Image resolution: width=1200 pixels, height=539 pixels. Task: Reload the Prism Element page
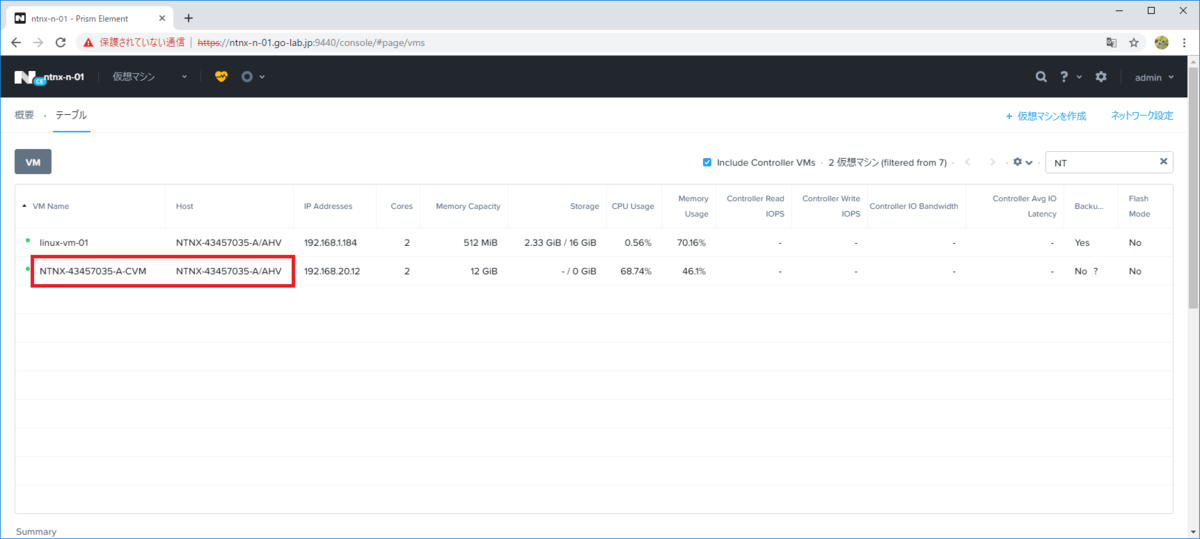click(x=60, y=43)
